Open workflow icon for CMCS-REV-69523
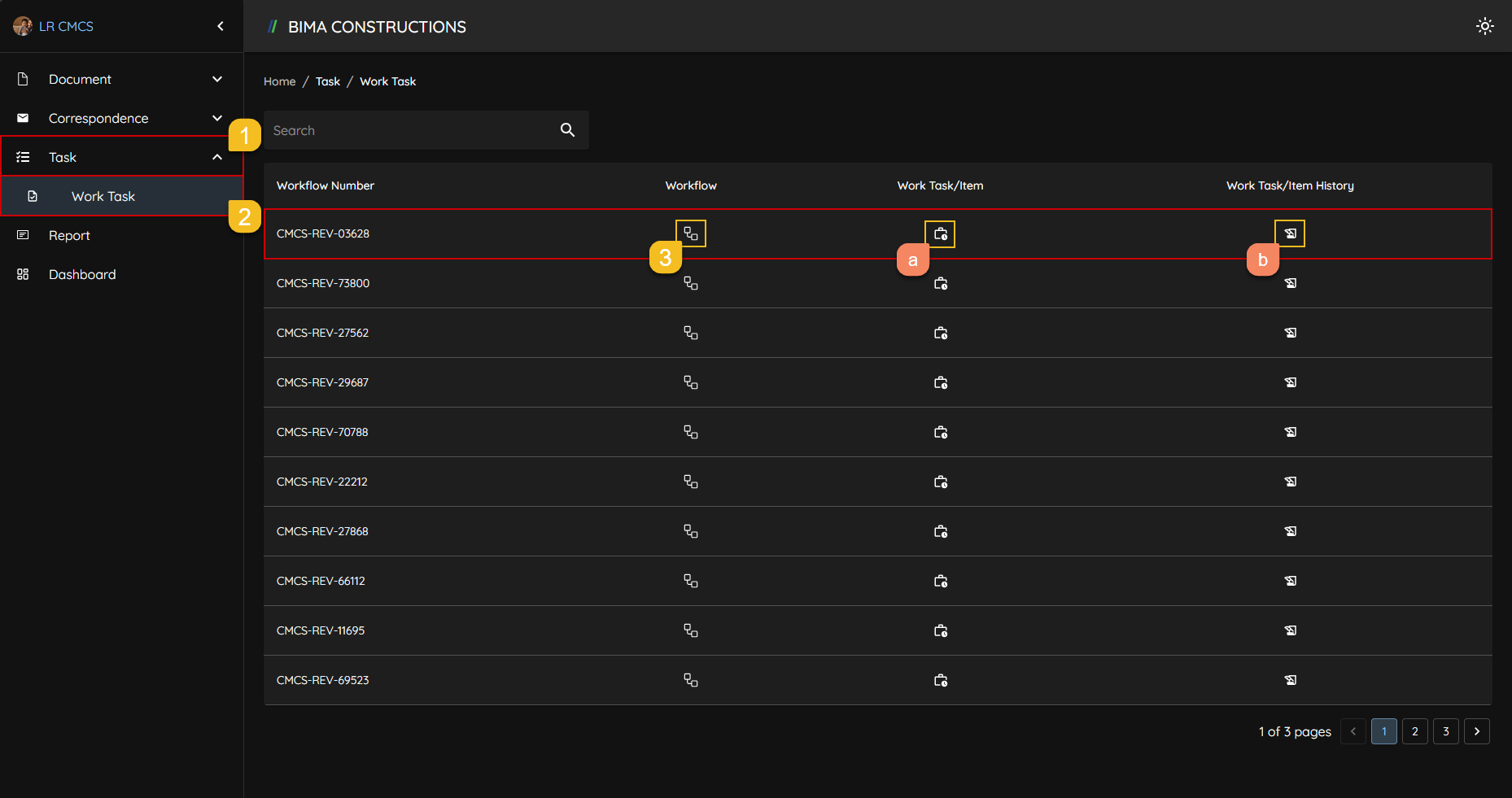Image resolution: width=1512 pixels, height=798 pixels. [x=690, y=680]
